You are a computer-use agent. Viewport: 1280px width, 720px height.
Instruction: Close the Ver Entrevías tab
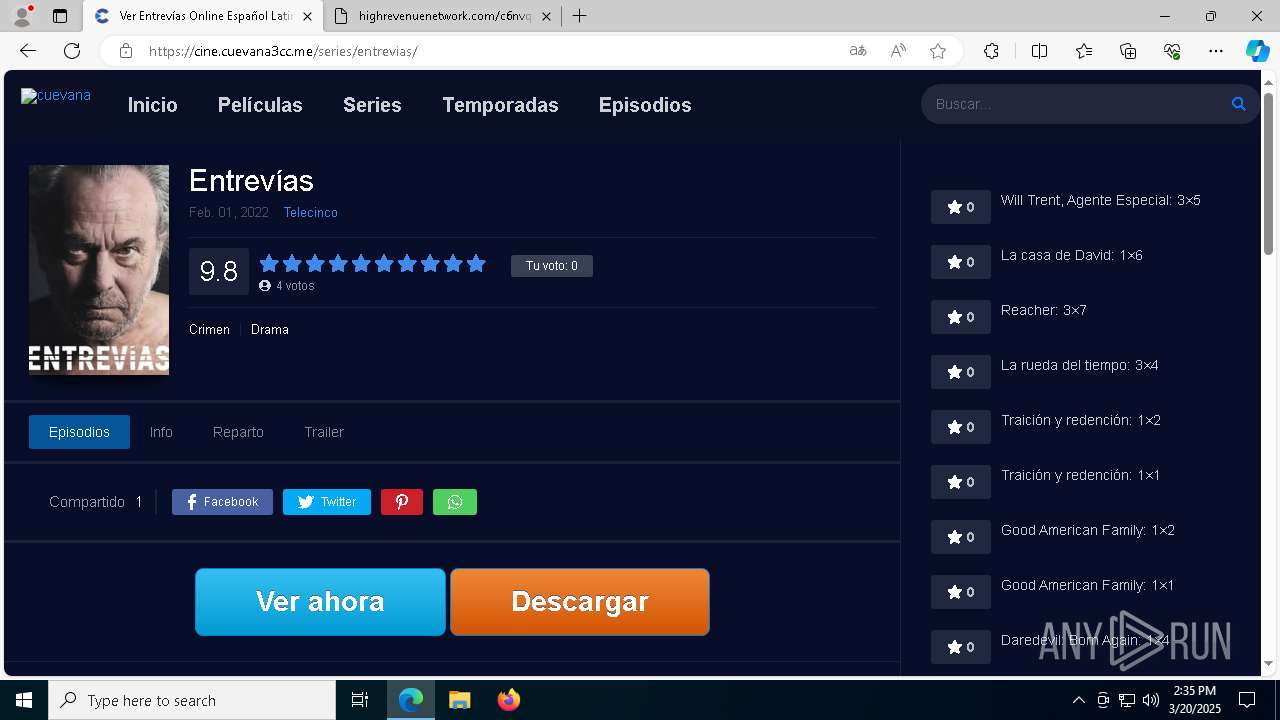(x=306, y=16)
